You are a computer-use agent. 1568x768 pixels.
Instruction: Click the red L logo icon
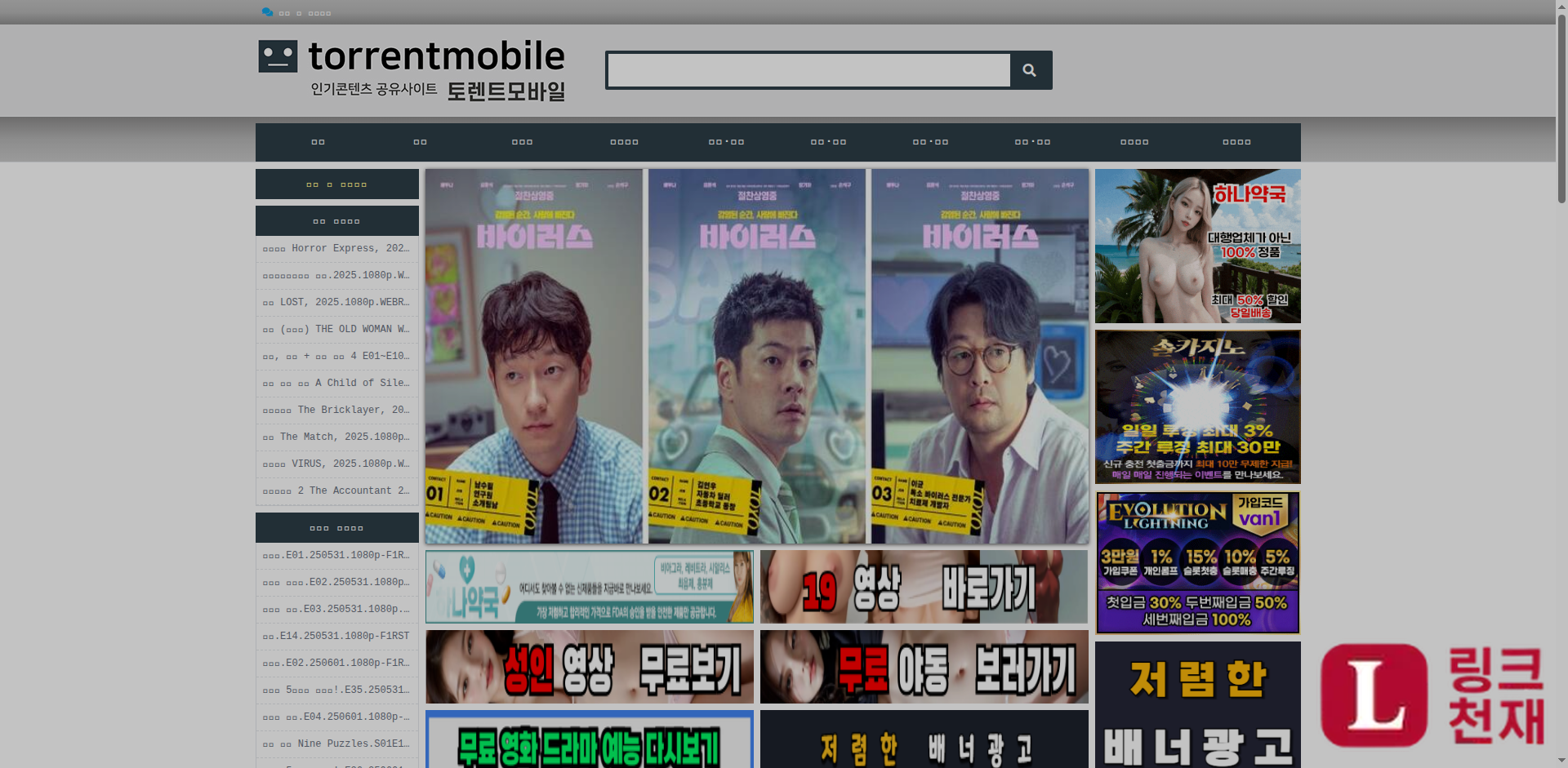coord(1374,695)
